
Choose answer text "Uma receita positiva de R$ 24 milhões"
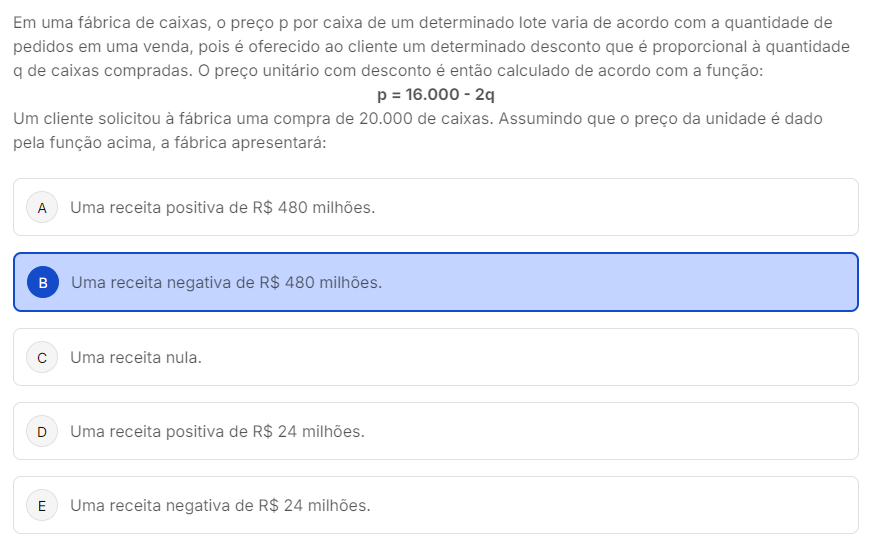[x=217, y=432]
